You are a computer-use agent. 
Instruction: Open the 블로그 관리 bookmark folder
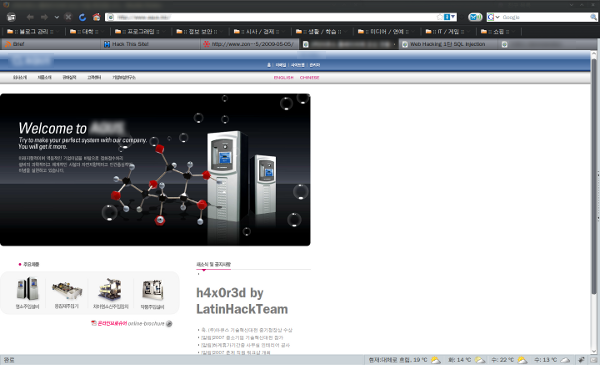[x=33, y=32]
